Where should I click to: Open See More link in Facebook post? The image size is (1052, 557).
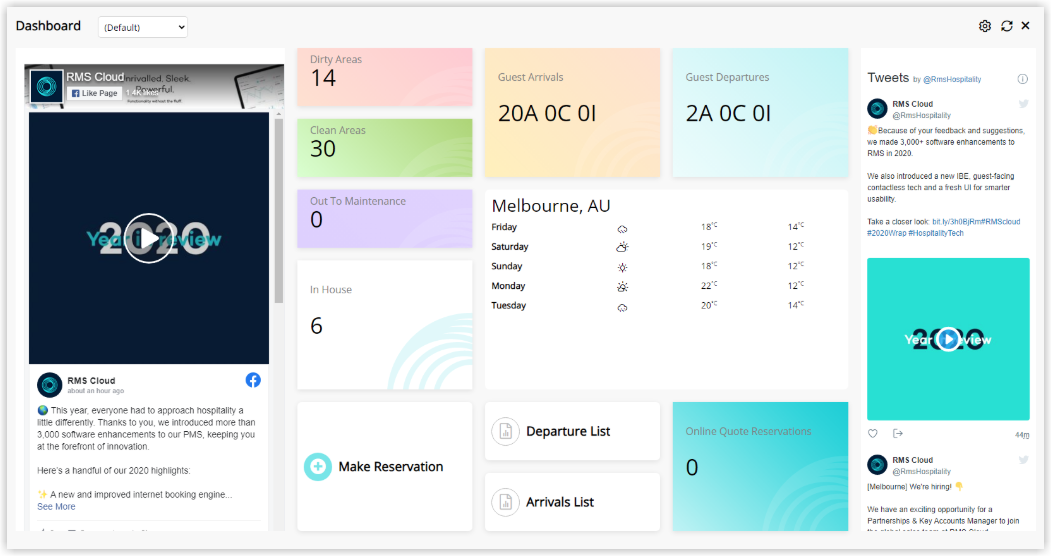pyautogui.click(x=56, y=507)
